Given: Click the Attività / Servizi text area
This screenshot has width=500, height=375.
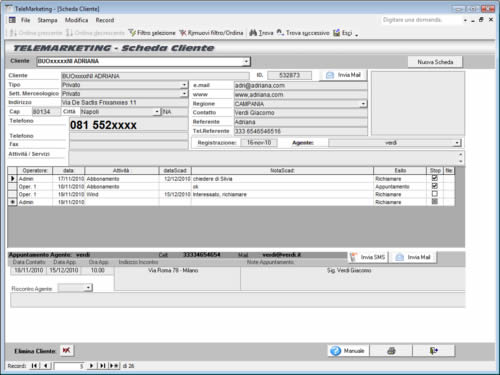Looking at the screenshot, I should click(x=266, y=158).
